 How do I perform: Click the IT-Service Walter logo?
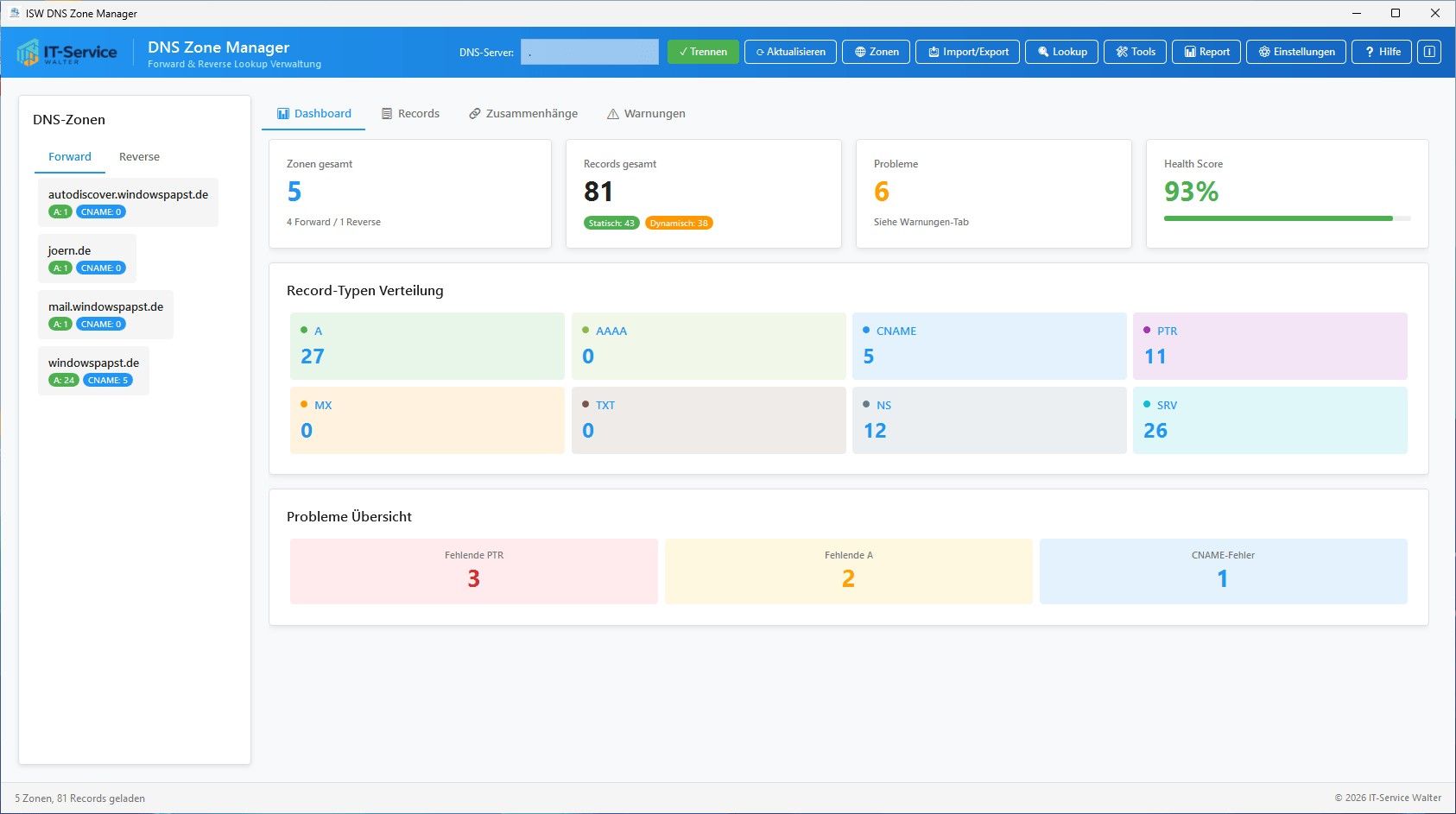[67, 53]
